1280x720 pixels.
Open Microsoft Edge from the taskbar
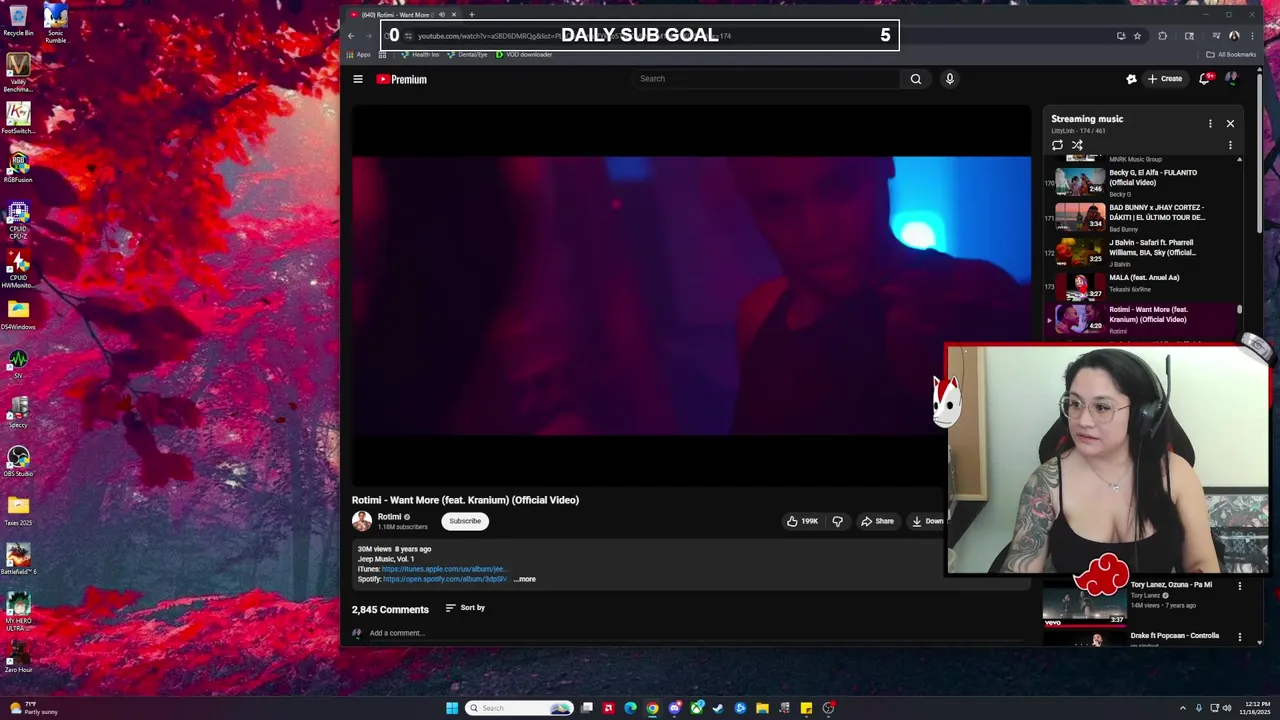click(x=630, y=708)
